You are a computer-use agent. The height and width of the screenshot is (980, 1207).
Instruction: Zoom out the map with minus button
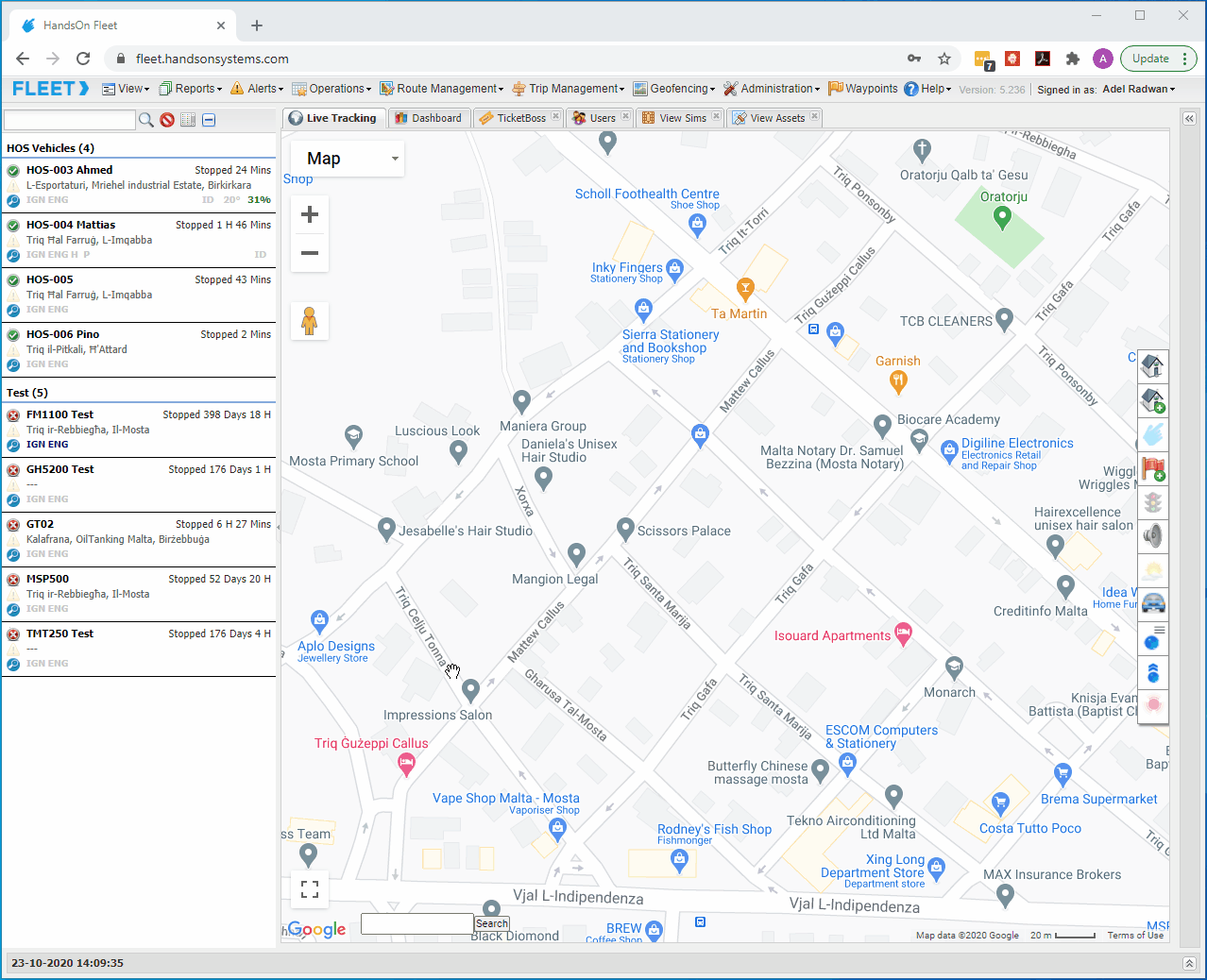tap(310, 253)
